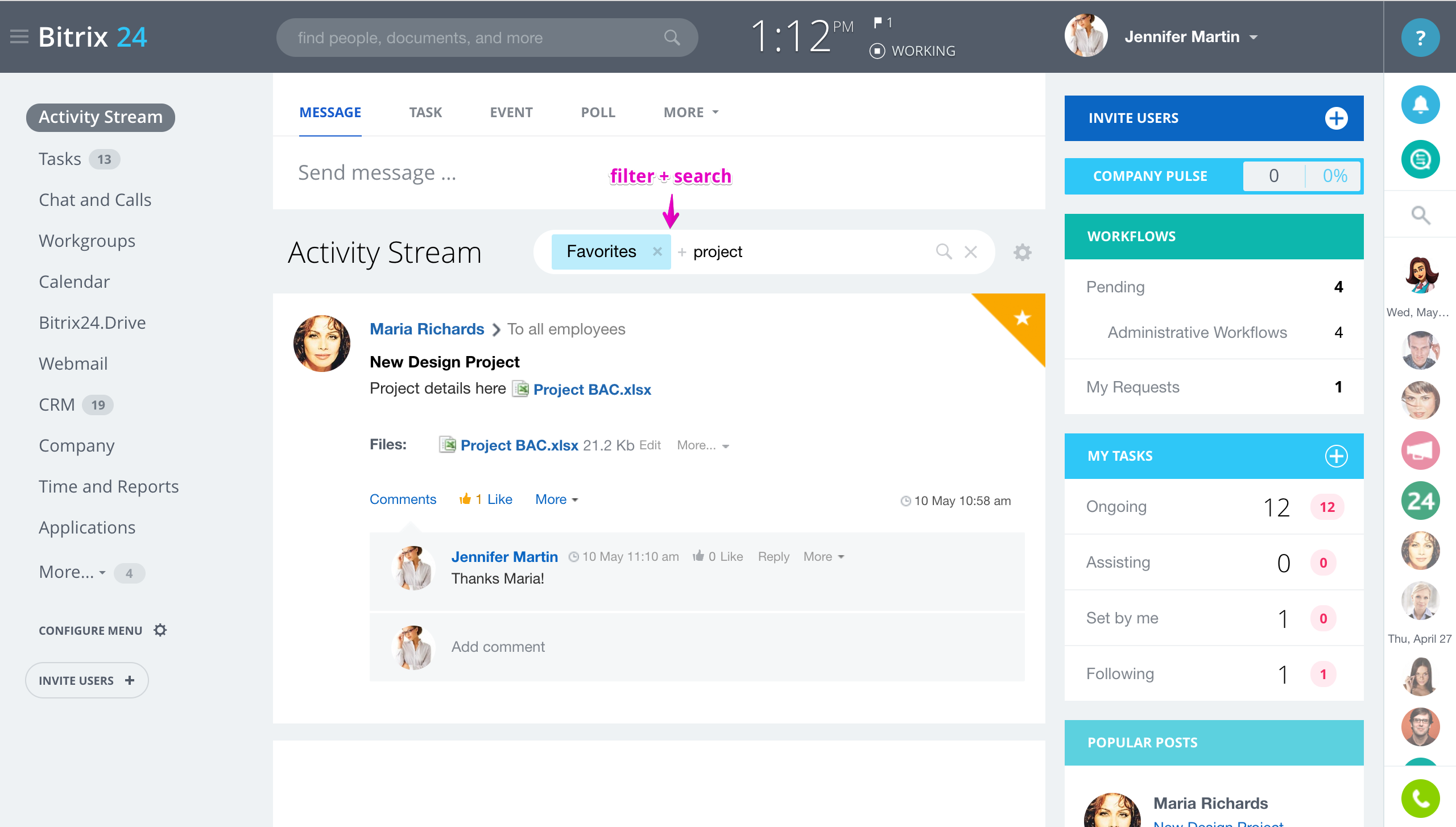The image size is (1456, 827).
Task: Switch to the TASK tab
Action: click(x=425, y=113)
